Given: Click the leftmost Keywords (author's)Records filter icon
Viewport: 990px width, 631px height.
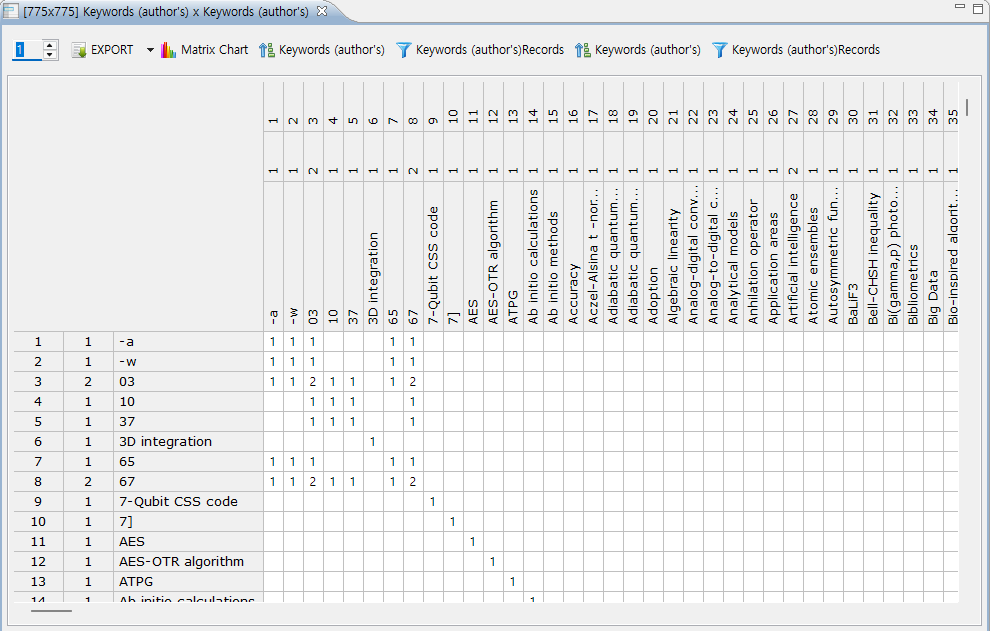Looking at the screenshot, I should pos(404,50).
